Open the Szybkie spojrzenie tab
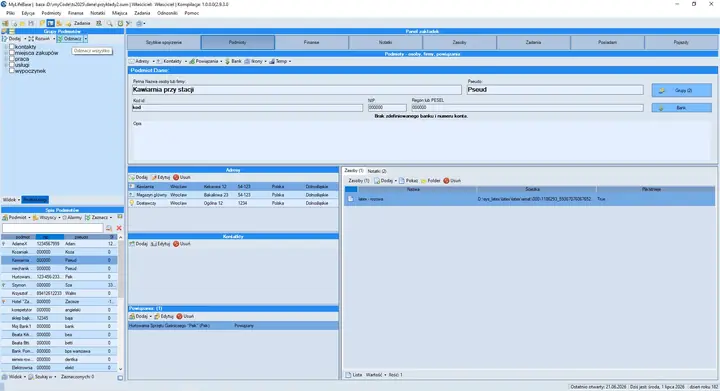The image size is (720, 391). point(164,42)
